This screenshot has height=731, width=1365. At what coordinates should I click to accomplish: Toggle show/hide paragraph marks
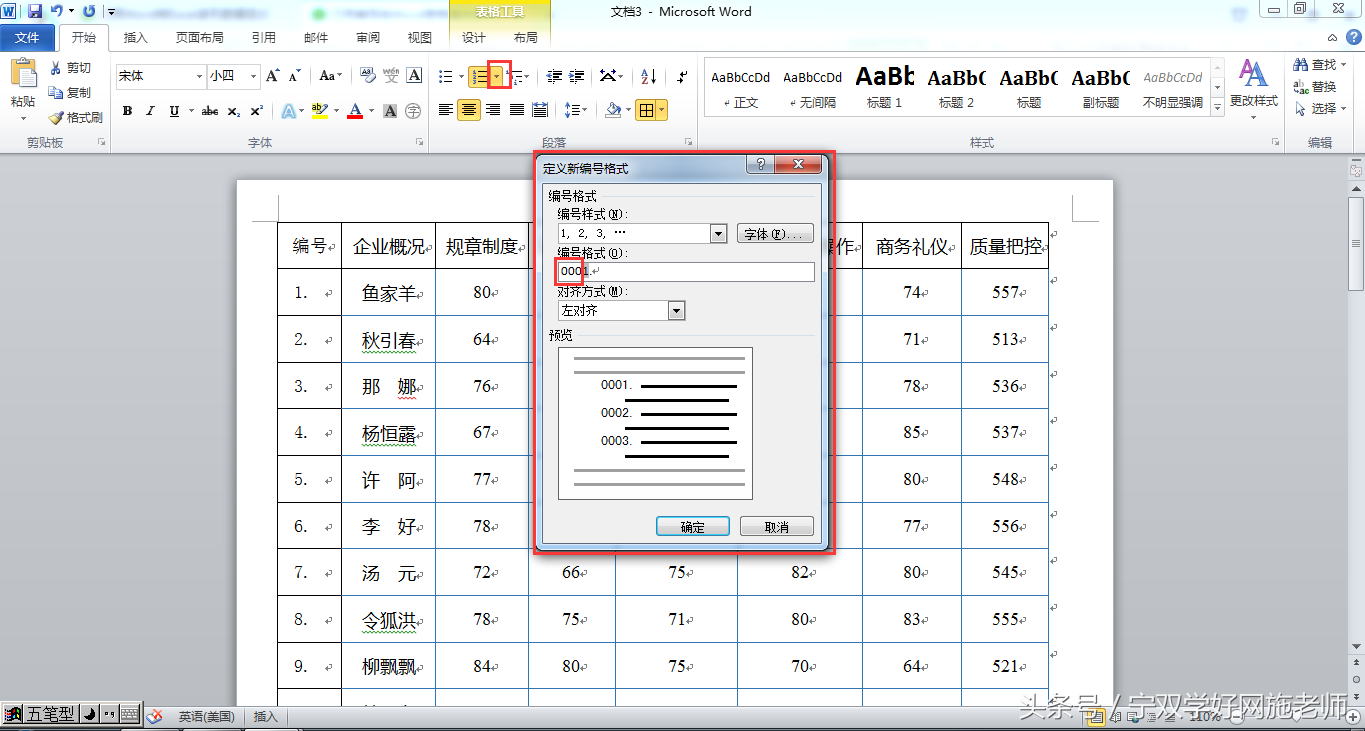point(682,76)
